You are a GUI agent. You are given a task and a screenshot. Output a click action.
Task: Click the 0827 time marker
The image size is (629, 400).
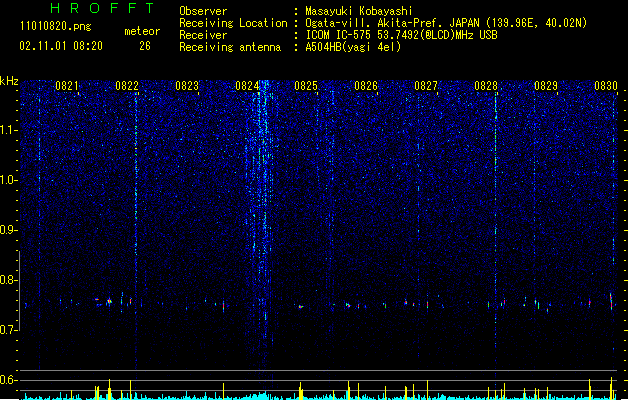coord(426,86)
